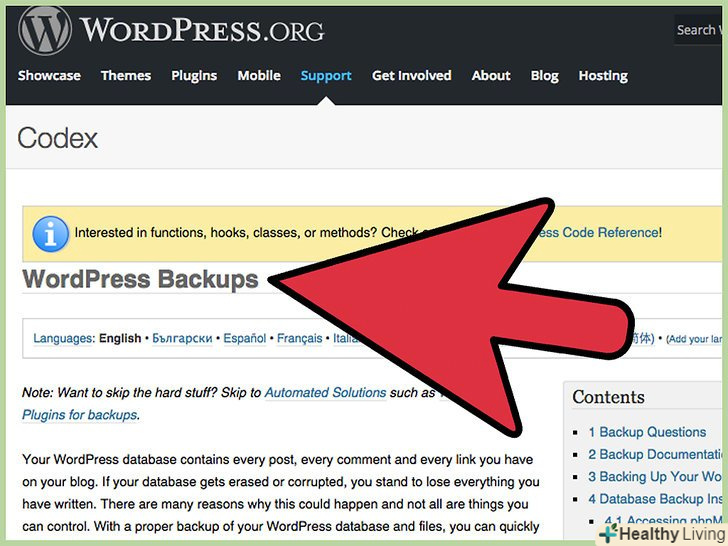
Task: Switch language to Български
Action: pos(182,338)
